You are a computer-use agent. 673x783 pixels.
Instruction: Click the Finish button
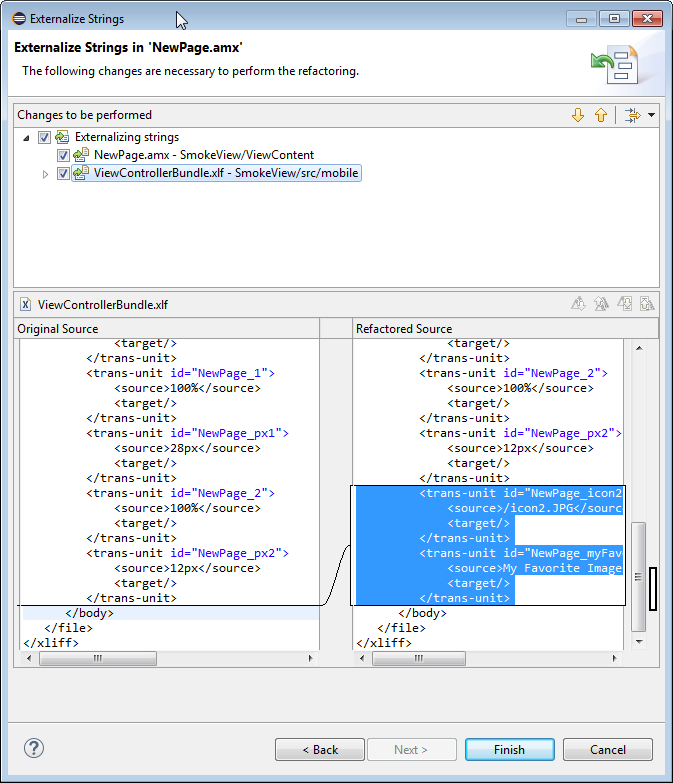pos(509,750)
